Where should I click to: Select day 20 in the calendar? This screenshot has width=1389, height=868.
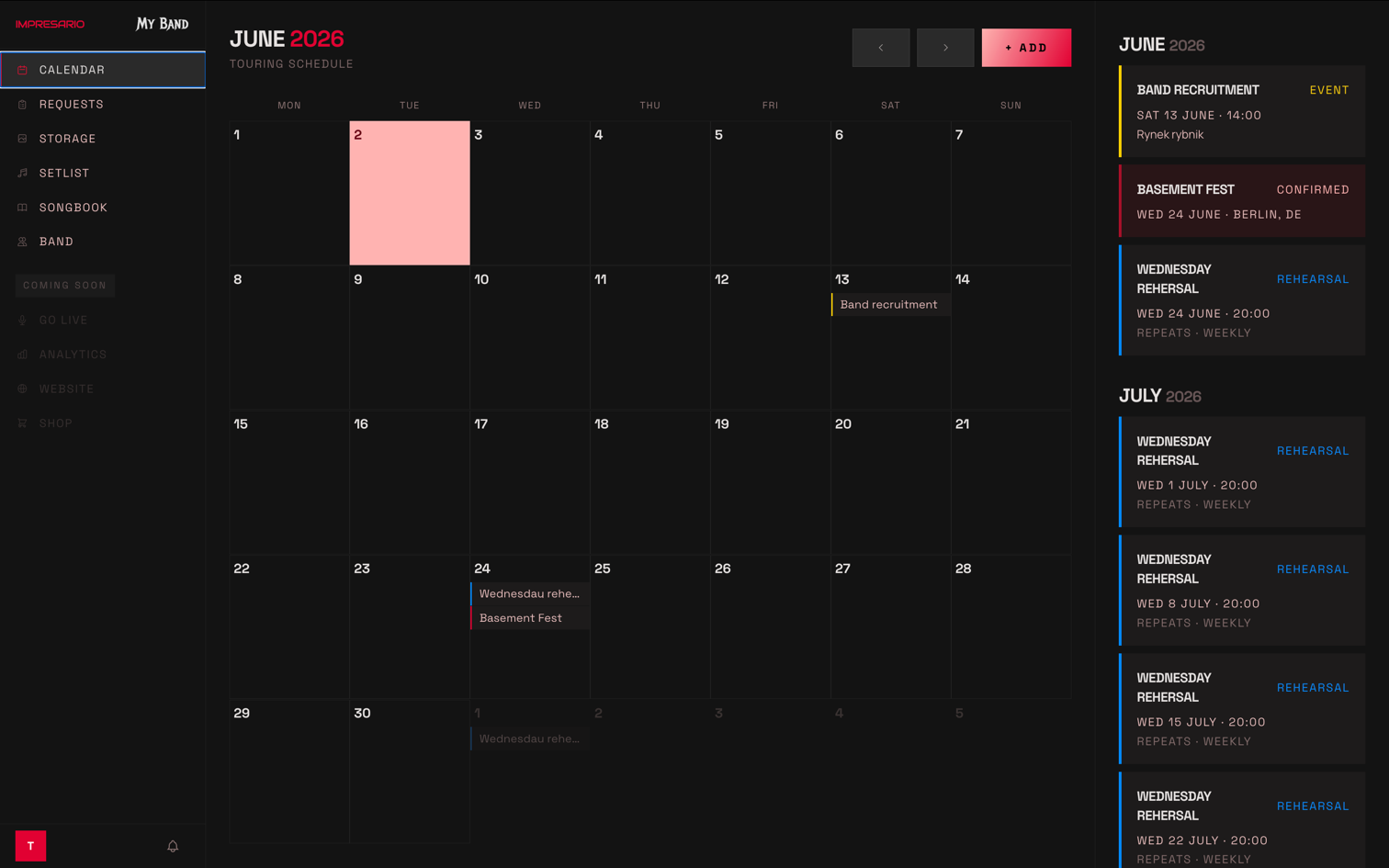pos(891,482)
